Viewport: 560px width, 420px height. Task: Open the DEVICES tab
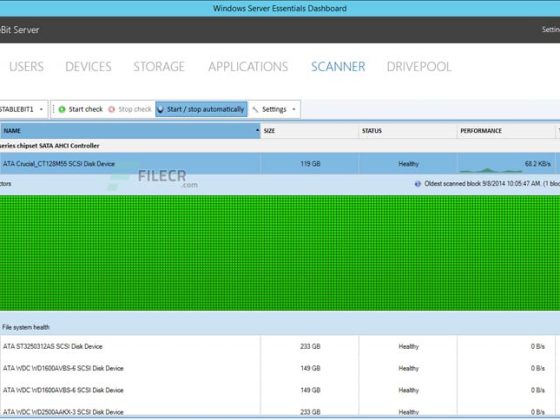(x=88, y=66)
